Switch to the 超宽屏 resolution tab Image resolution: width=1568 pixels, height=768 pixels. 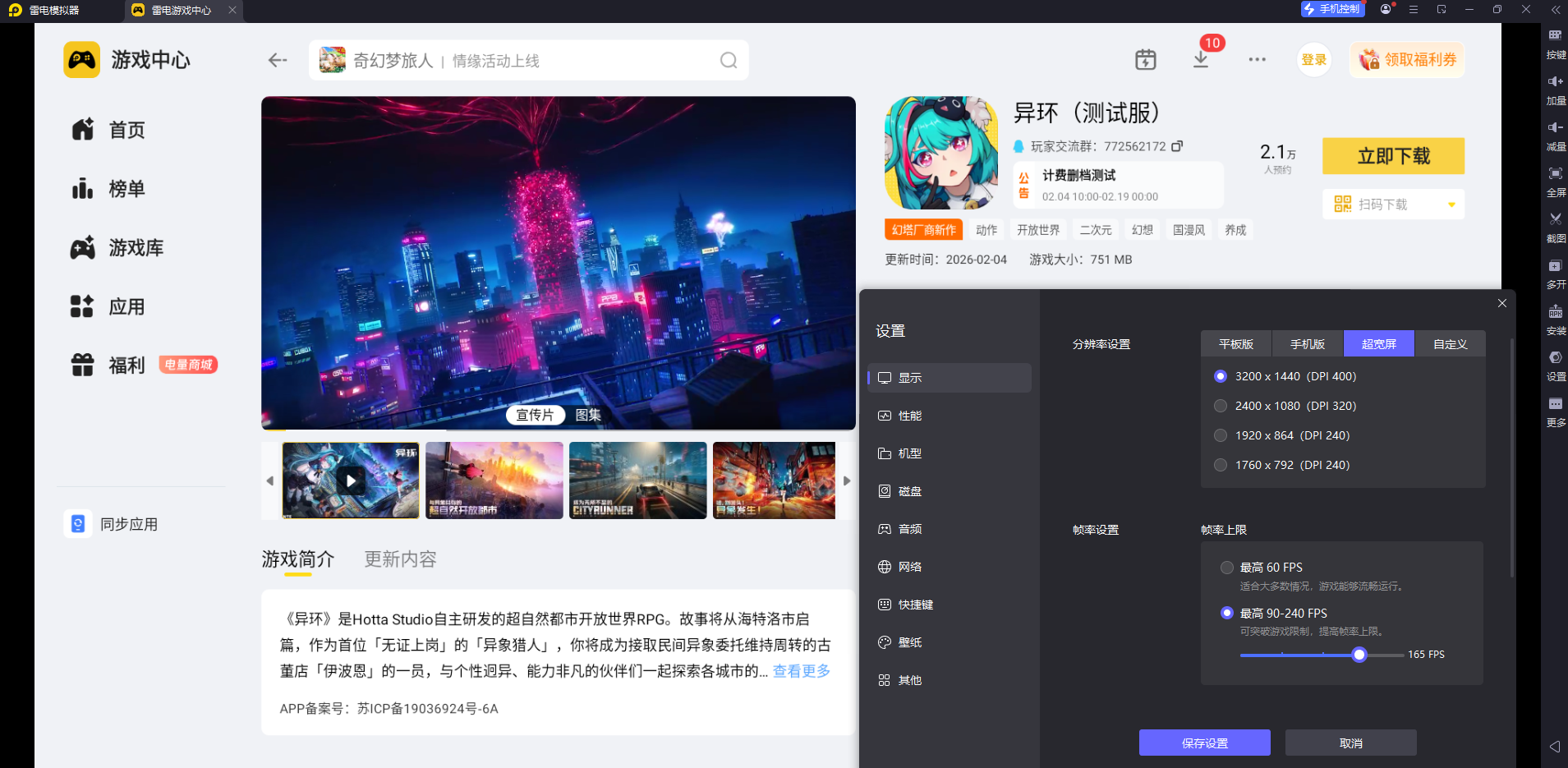[x=1379, y=344]
